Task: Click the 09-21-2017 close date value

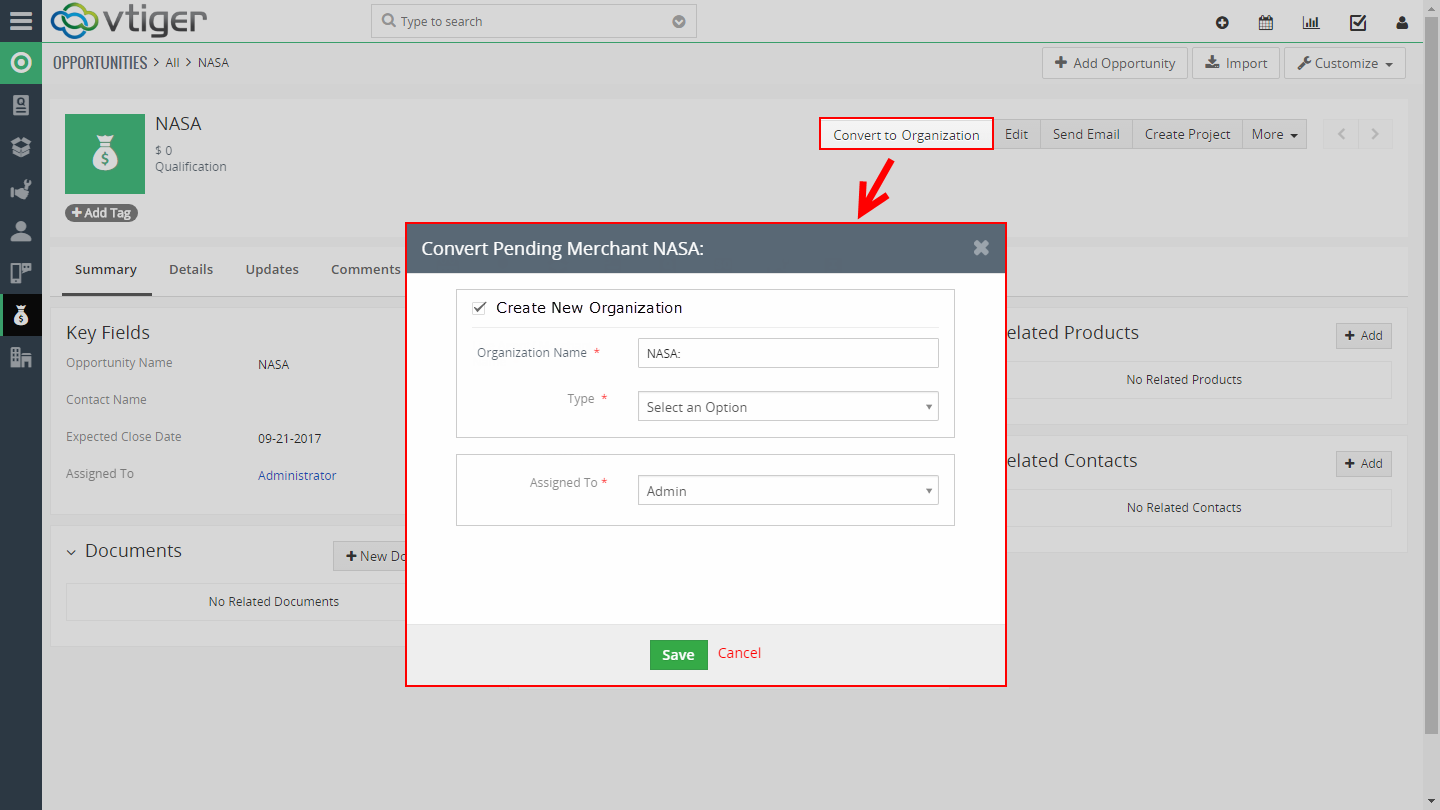Action: (289, 438)
